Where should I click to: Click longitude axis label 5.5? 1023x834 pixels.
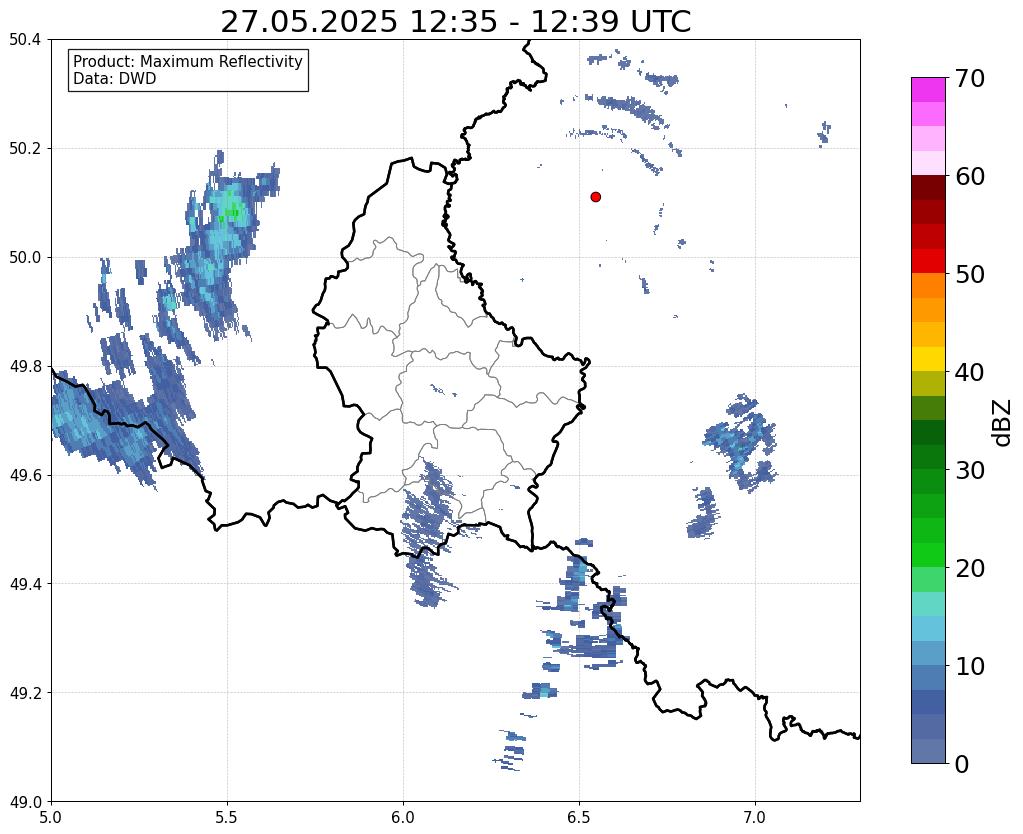pyautogui.click(x=227, y=818)
